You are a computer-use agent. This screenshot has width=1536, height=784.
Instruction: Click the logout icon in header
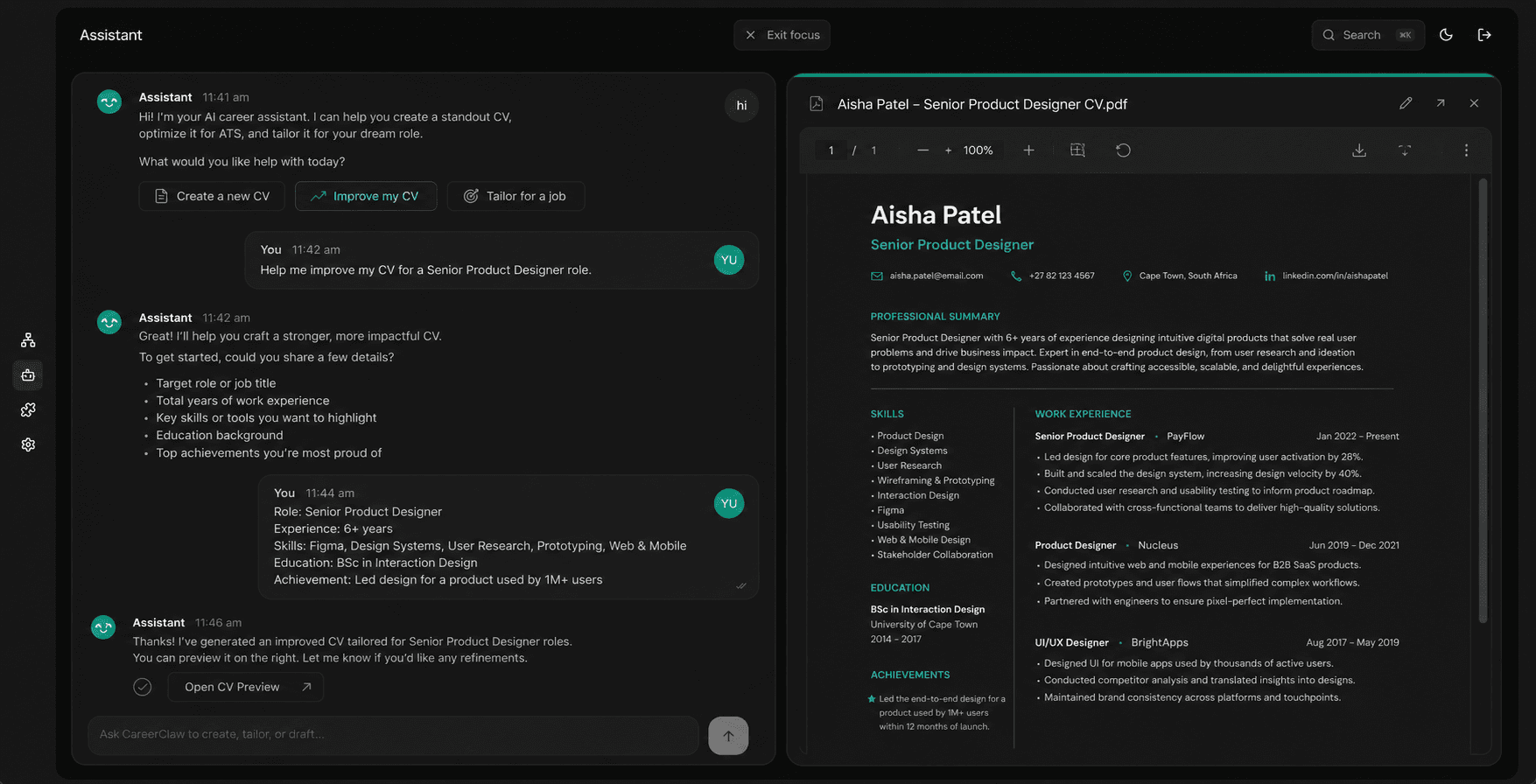pos(1484,35)
